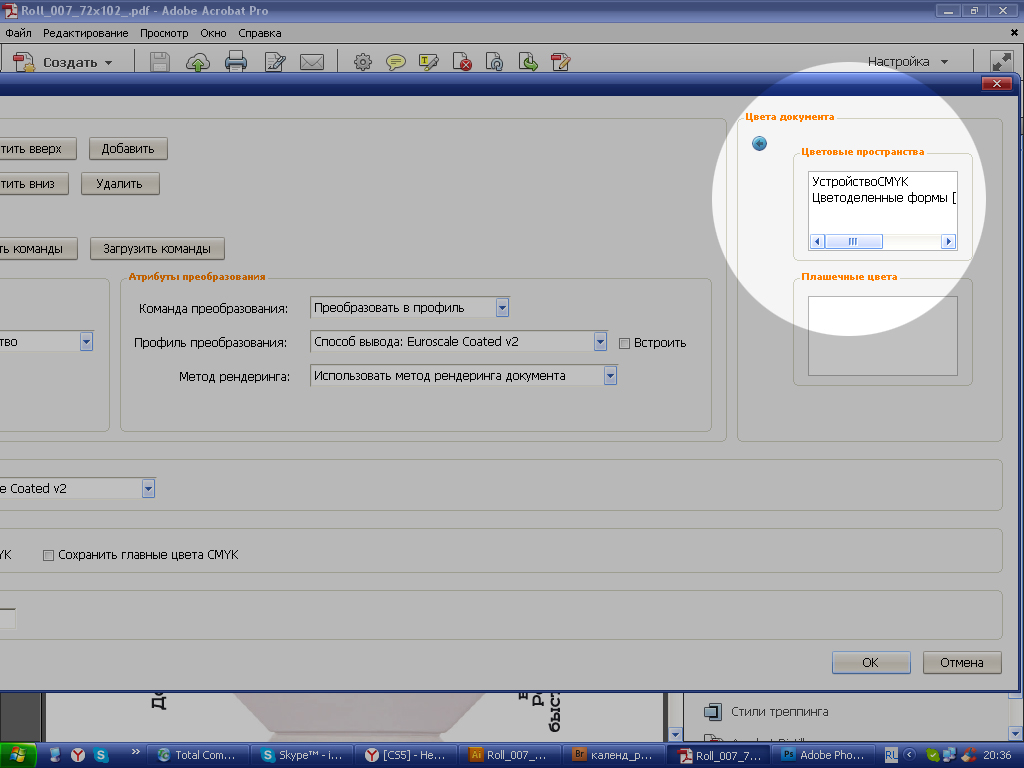Close the Acrobat document with menu bar X
1024x768 pixels.
[1014, 33]
